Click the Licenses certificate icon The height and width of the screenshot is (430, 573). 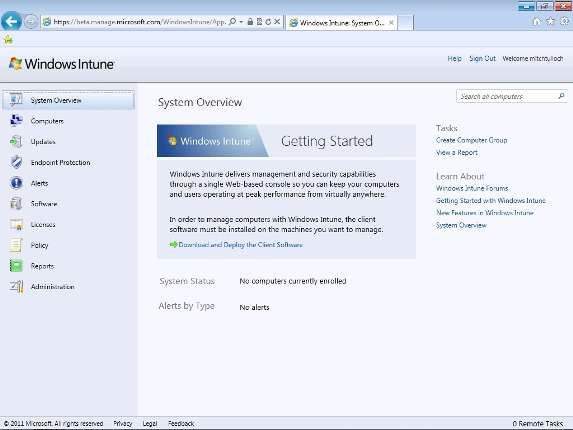pyautogui.click(x=16, y=224)
